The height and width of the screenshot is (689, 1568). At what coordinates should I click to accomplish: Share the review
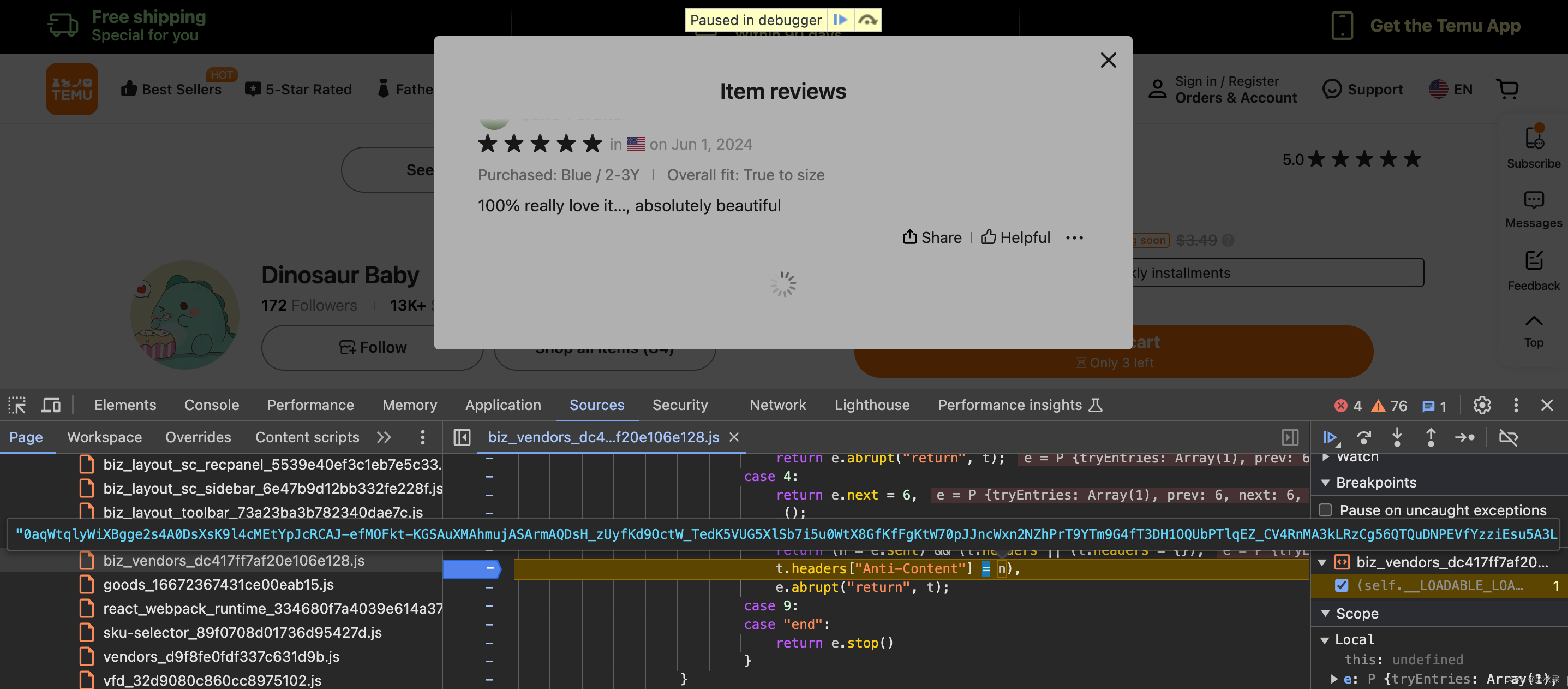point(932,237)
